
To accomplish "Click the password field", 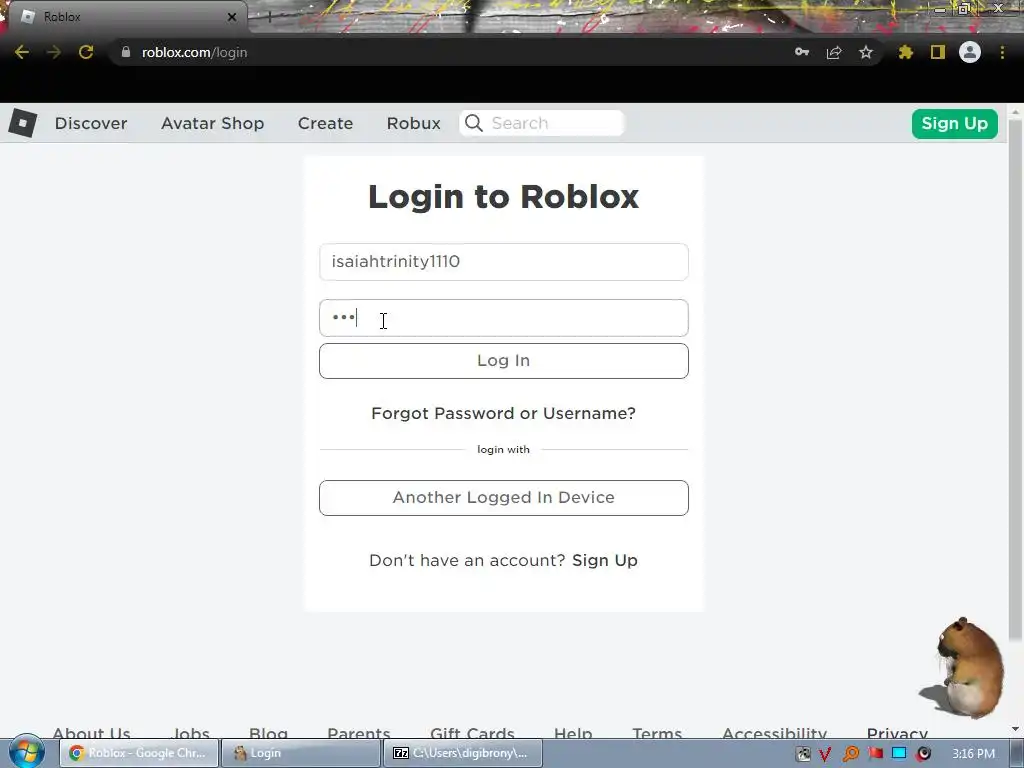I will tap(504, 318).
